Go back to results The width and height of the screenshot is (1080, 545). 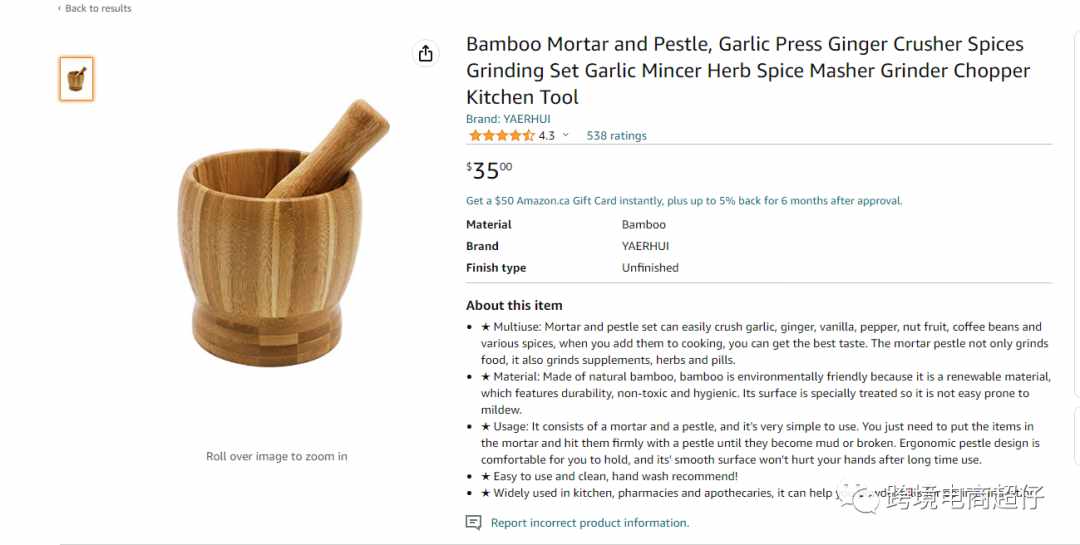click(98, 8)
